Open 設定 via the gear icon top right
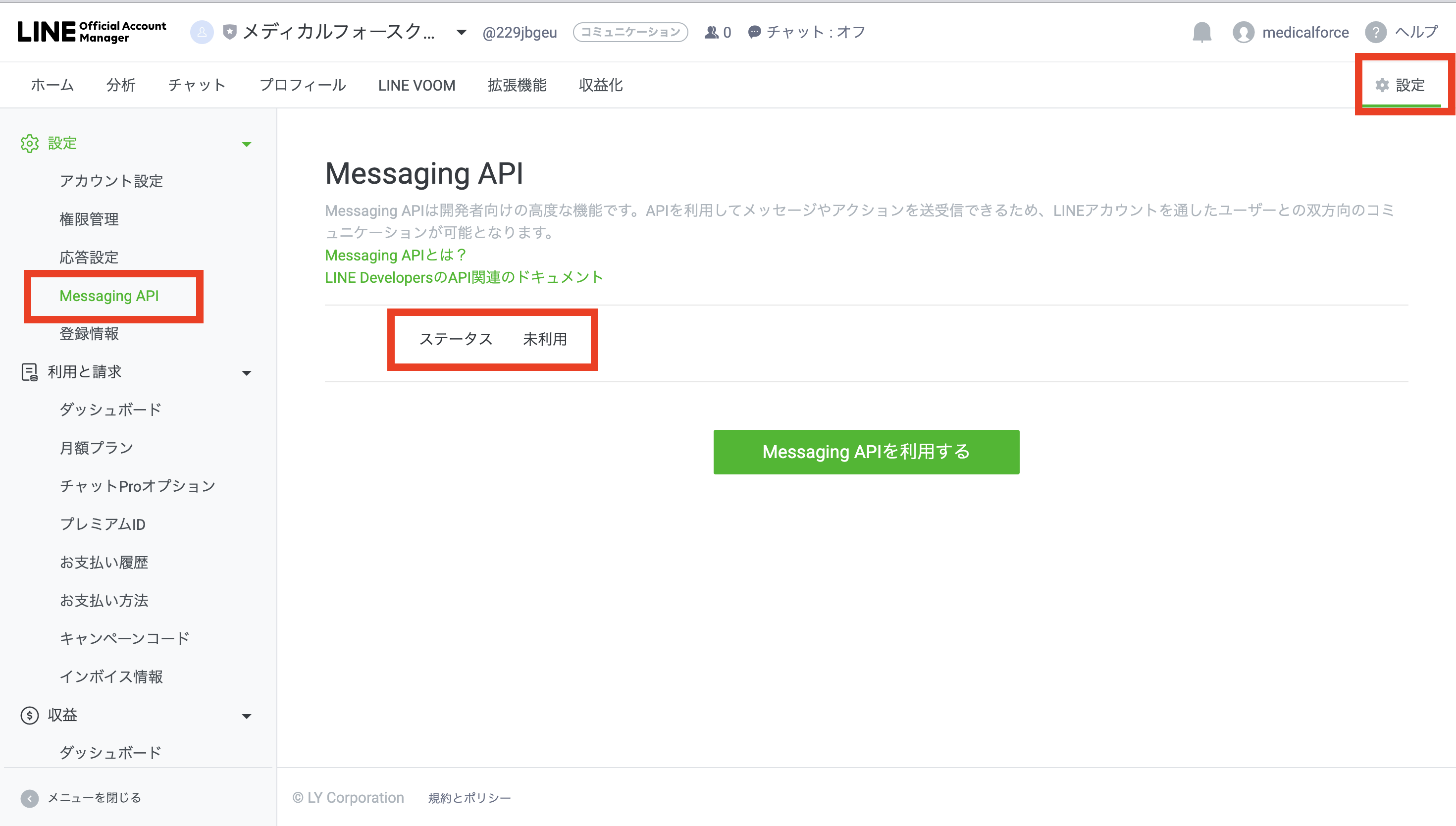 [1382, 85]
